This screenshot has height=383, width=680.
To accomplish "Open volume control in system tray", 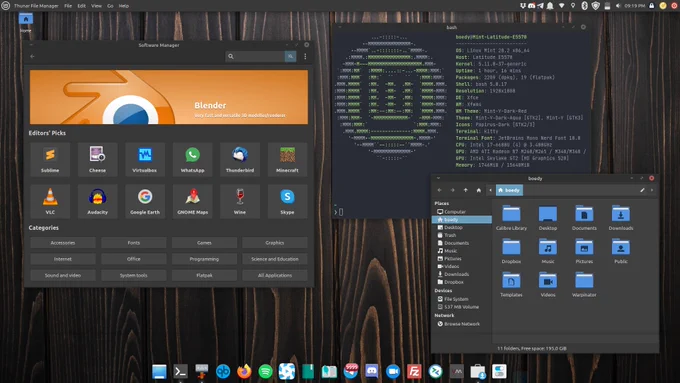I will coord(618,6).
